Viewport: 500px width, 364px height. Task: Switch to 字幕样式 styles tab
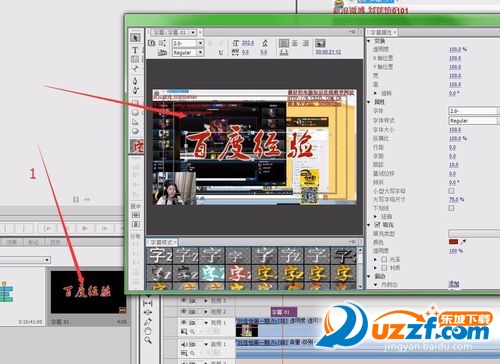coord(162,242)
